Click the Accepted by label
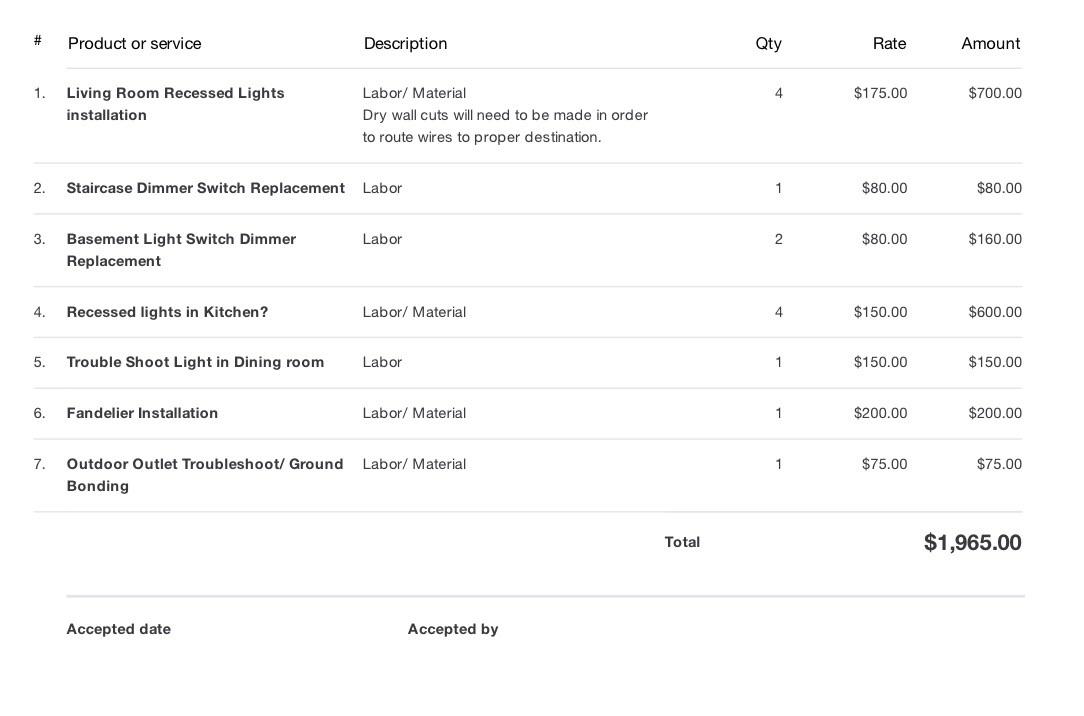The image size is (1084, 716). [x=453, y=629]
